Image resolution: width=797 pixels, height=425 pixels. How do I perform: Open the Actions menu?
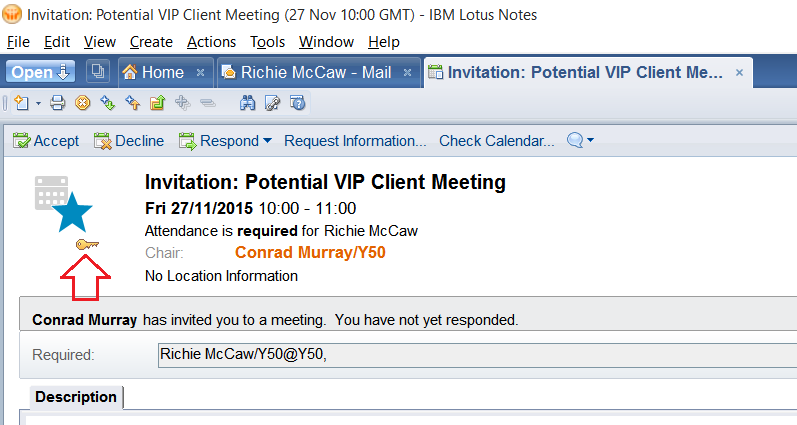(x=211, y=42)
